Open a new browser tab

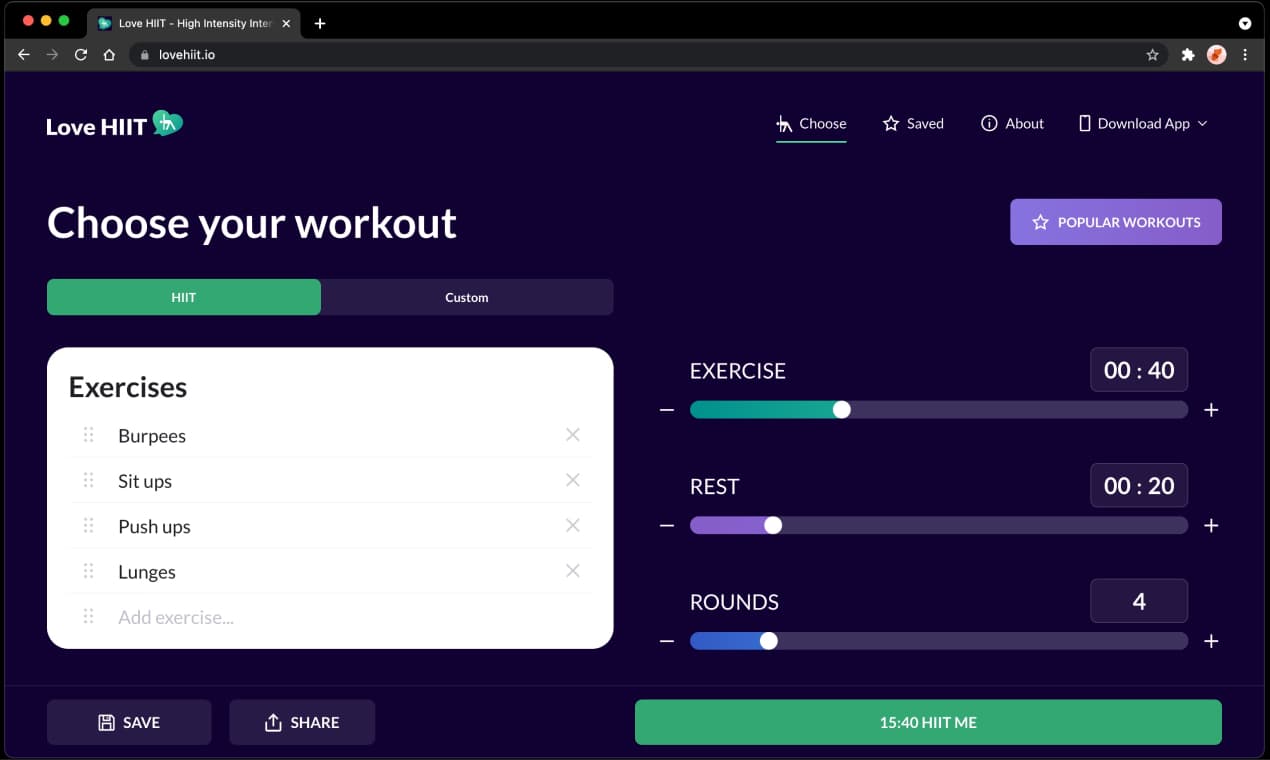click(320, 23)
